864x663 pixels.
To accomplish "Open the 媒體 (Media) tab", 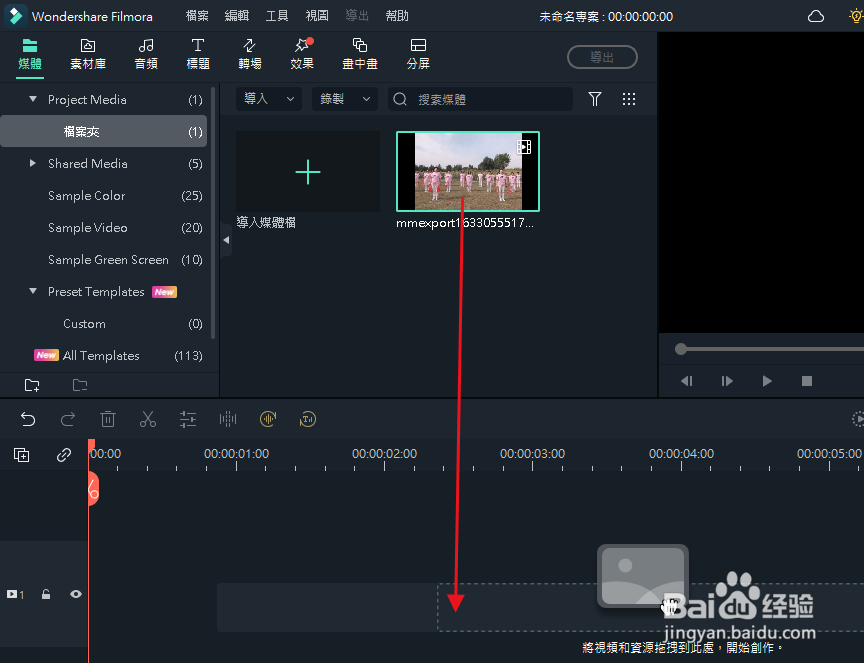I will click(x=30, y=54).
